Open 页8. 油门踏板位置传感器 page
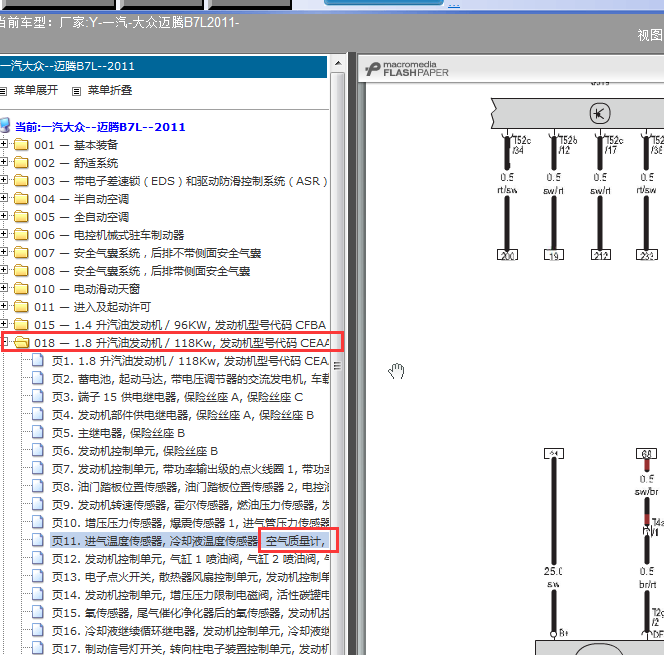 [x=191, y=487]
